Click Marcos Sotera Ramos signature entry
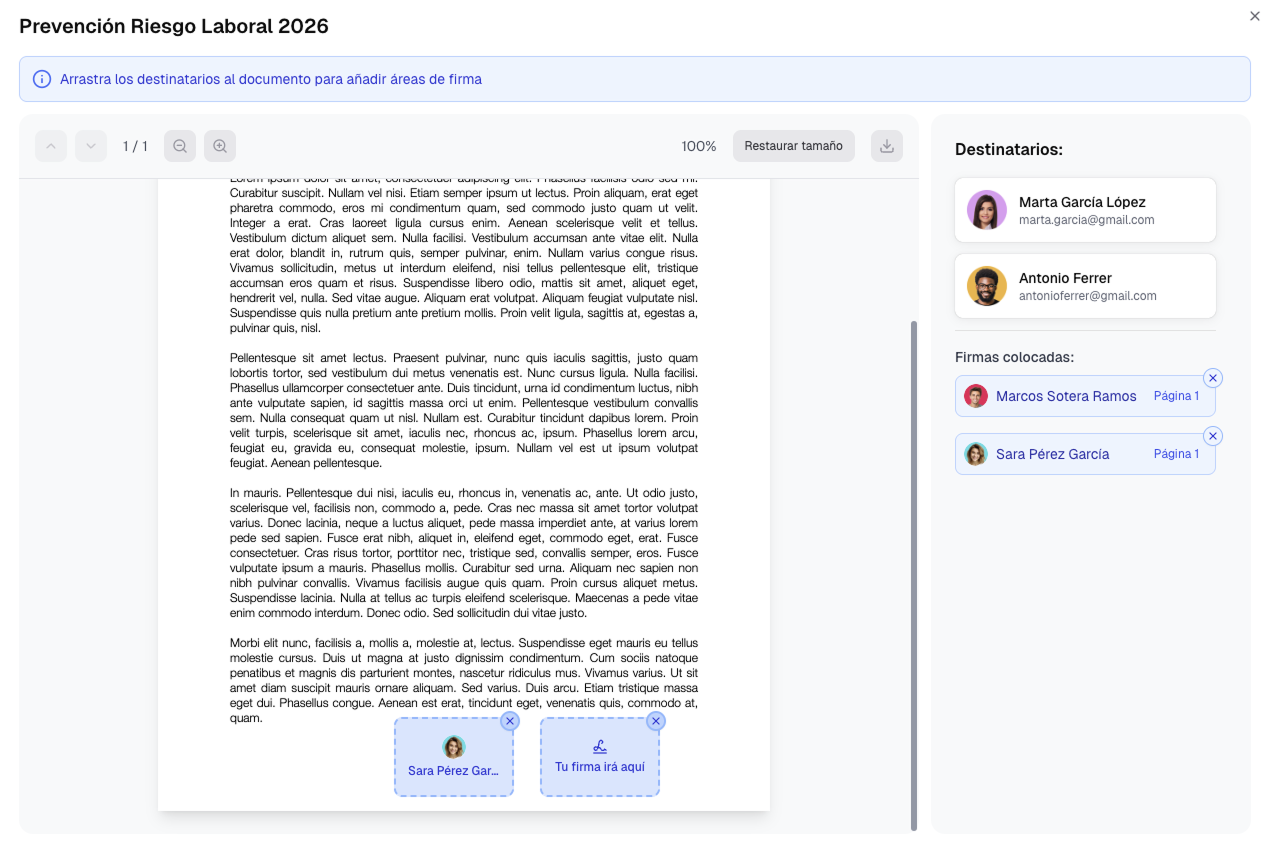This screenshot has width=1269, height=854. pos(1066,397)
